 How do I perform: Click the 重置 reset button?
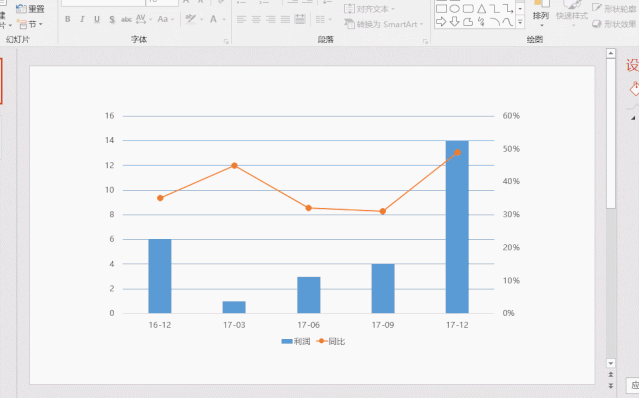(30, 9)
